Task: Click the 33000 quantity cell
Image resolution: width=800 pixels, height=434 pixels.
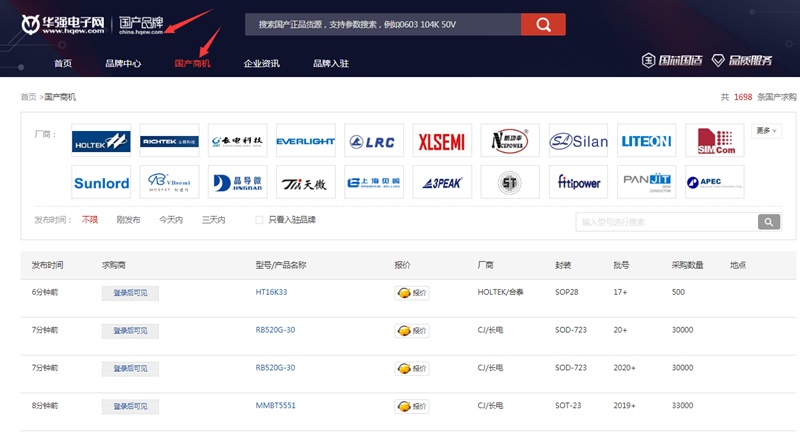Action: point(682,405)
